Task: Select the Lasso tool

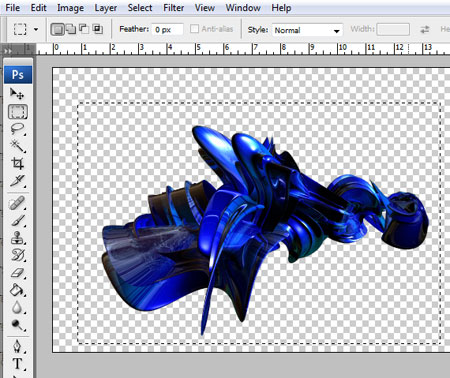Action: (17, 129)
